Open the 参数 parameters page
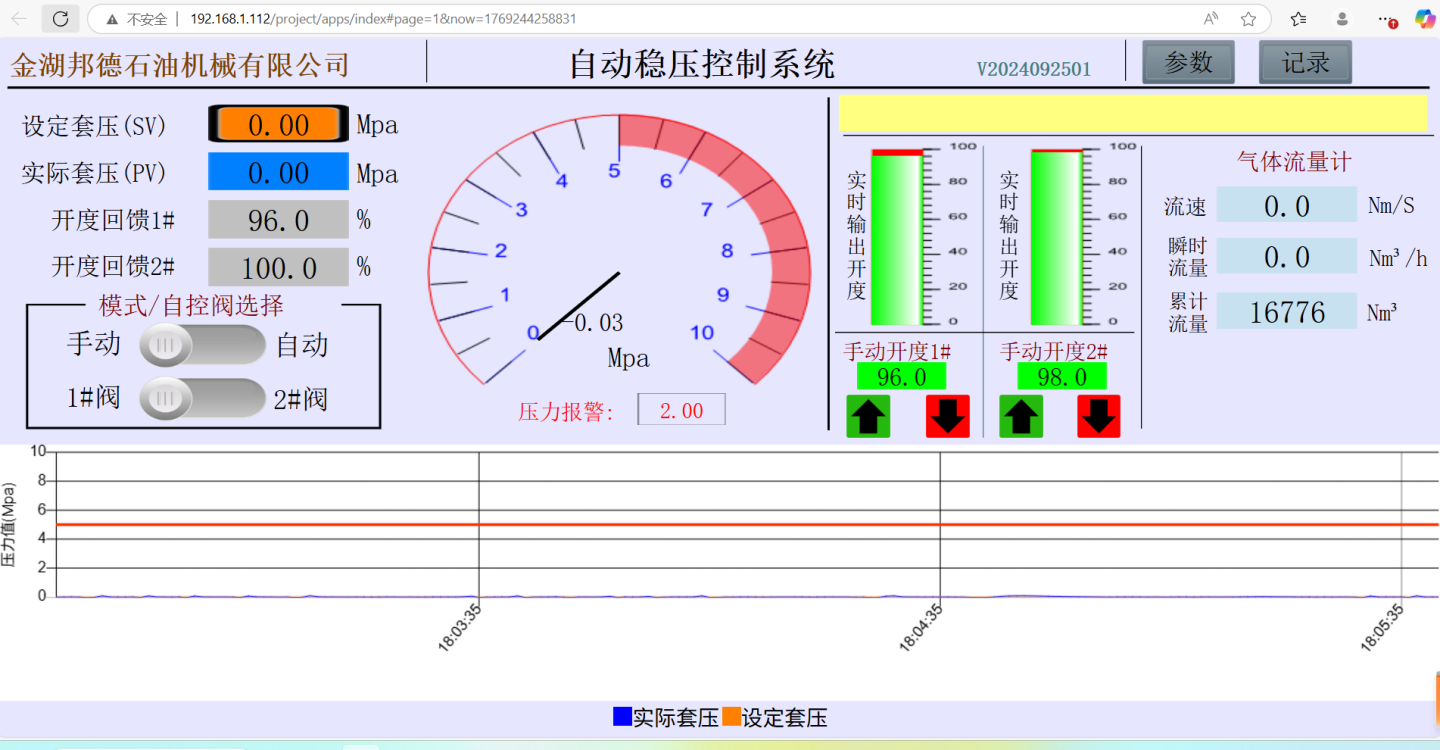The height and width of the screenshot is (750, 1440). point(1188,62)
